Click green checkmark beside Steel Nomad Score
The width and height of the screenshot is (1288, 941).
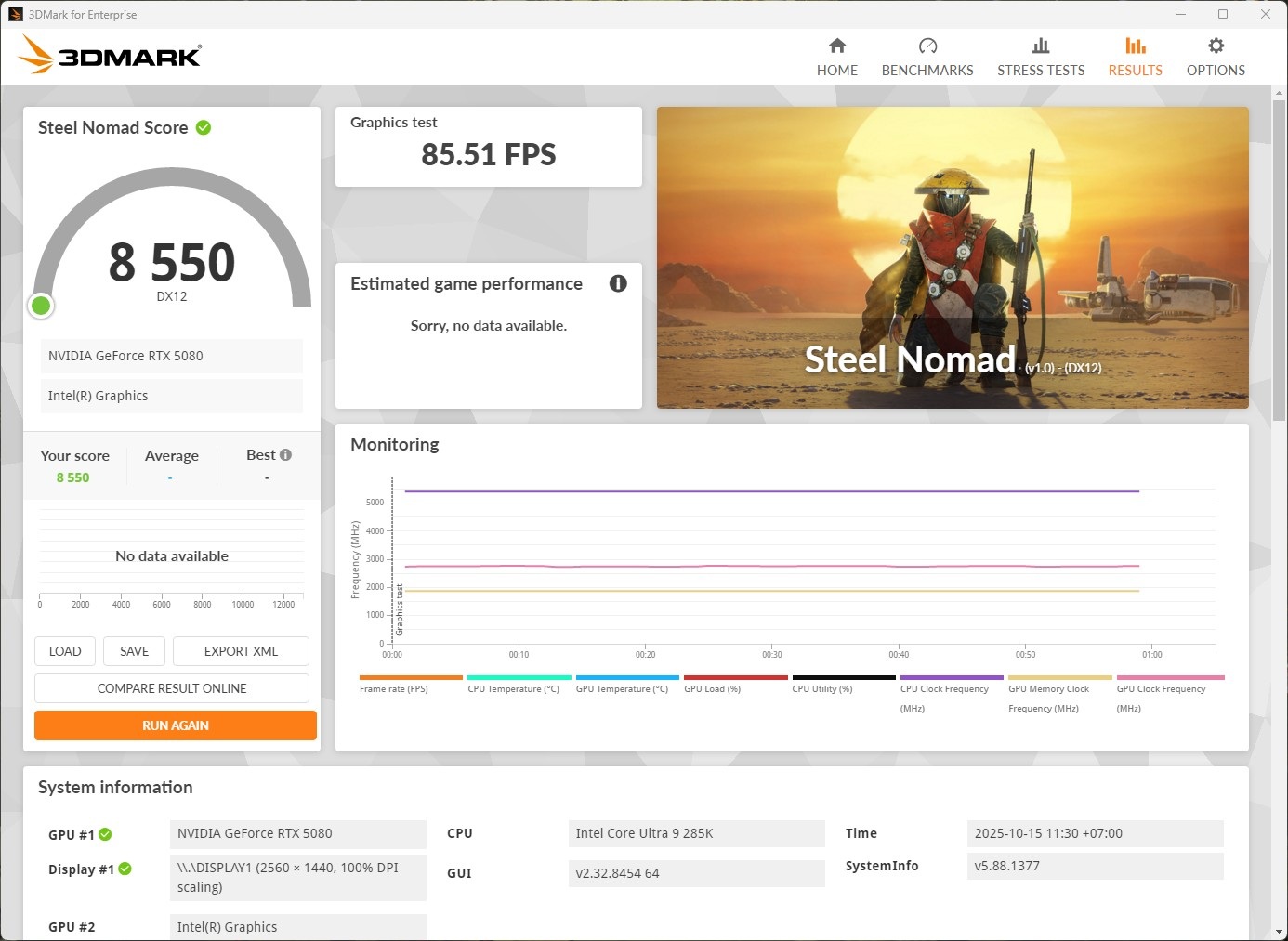click(204, 127)
